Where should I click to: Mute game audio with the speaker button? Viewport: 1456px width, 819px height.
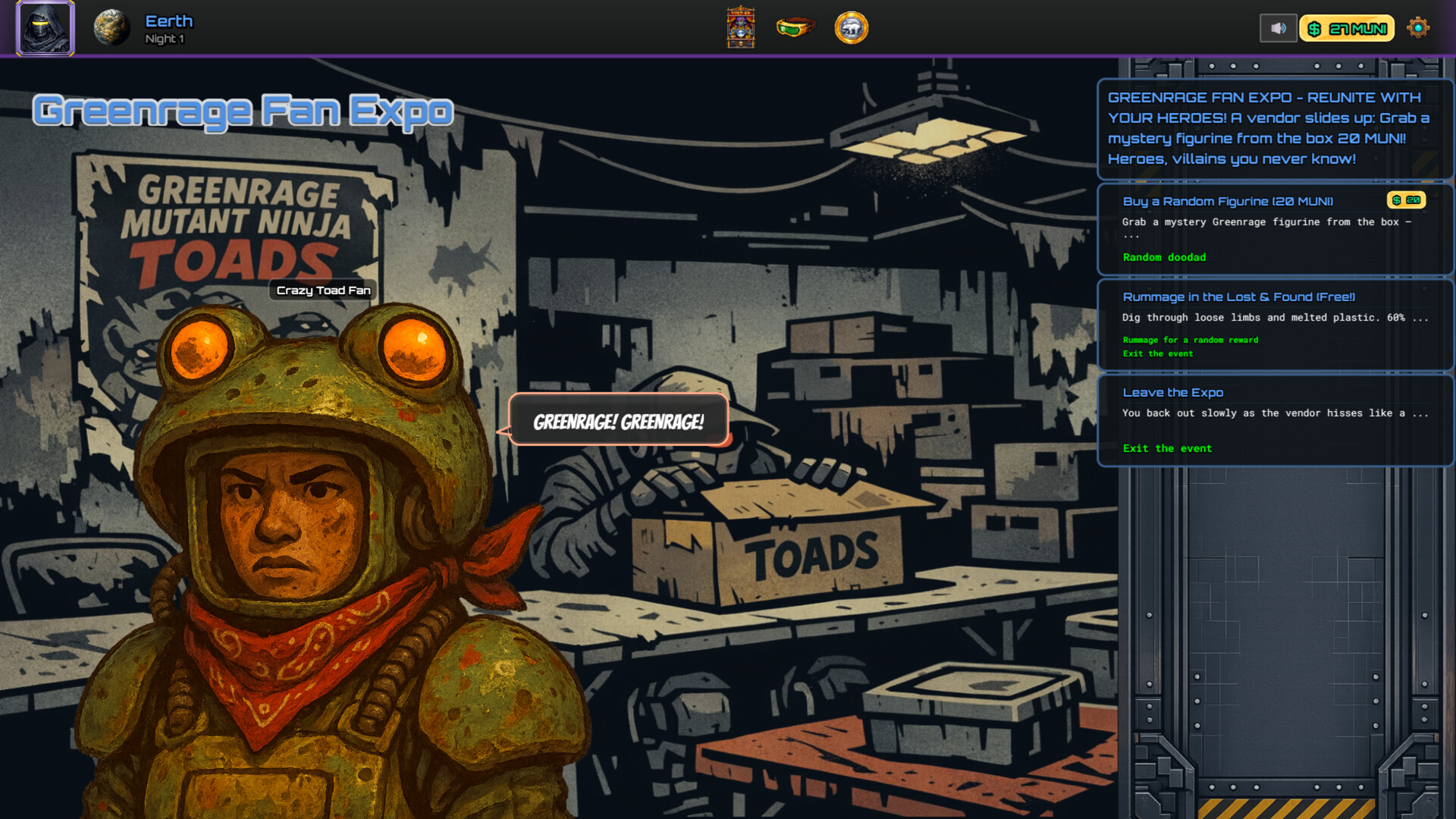[x=1279, y=27]
